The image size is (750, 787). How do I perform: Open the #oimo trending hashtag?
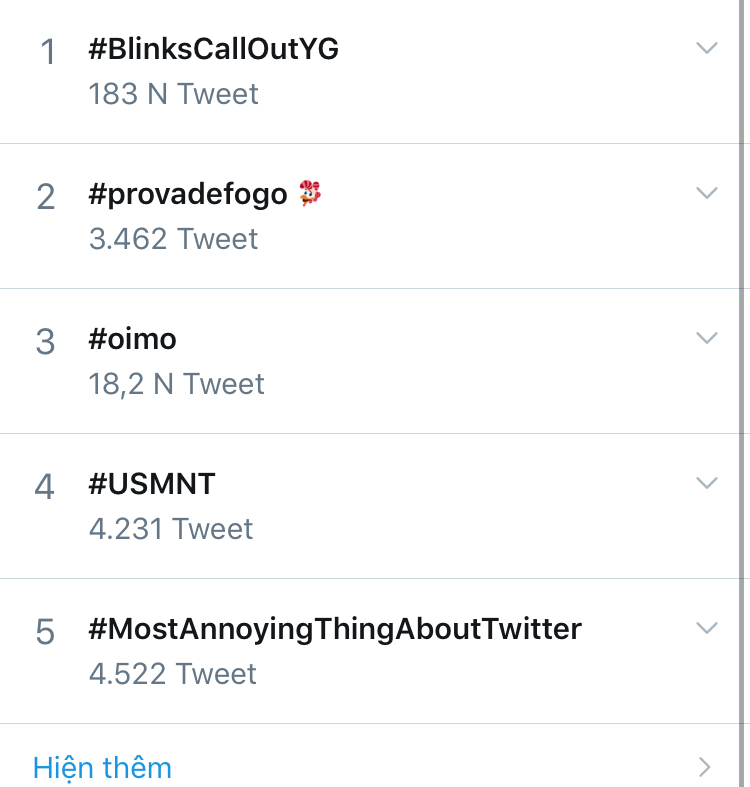(132, 339)
